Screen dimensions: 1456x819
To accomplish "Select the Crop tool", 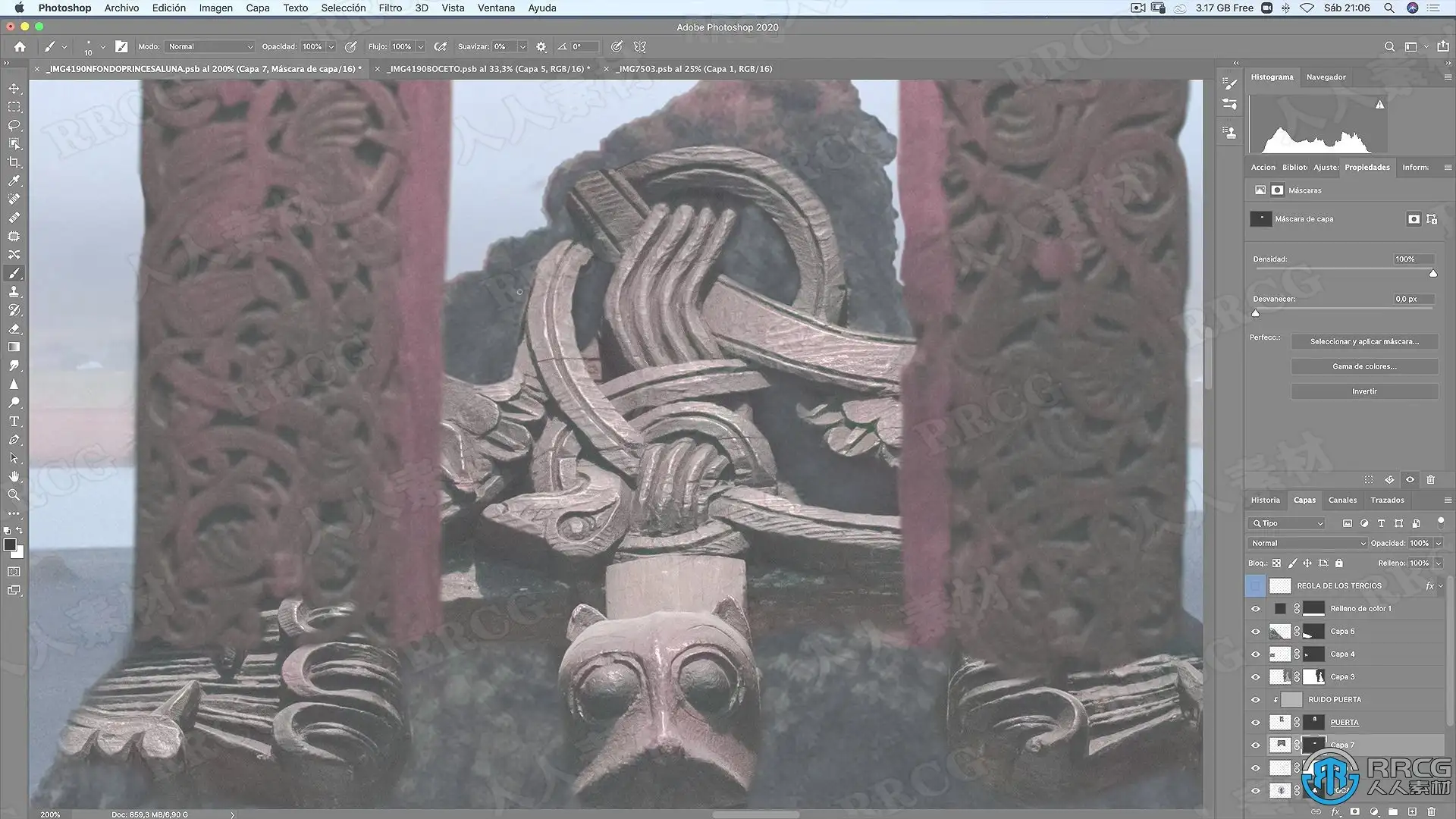I will pyautogui.click(x=14, y=162).
